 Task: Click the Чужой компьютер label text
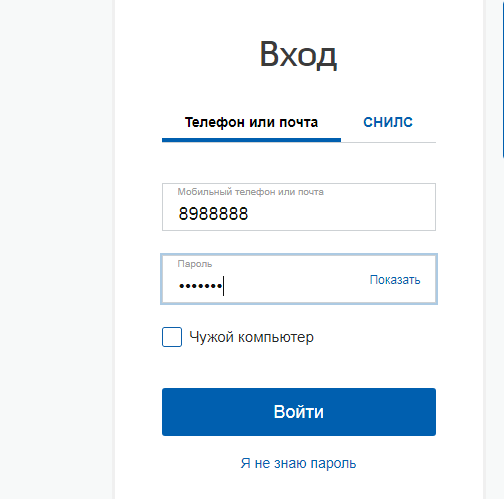click(251, 337)
